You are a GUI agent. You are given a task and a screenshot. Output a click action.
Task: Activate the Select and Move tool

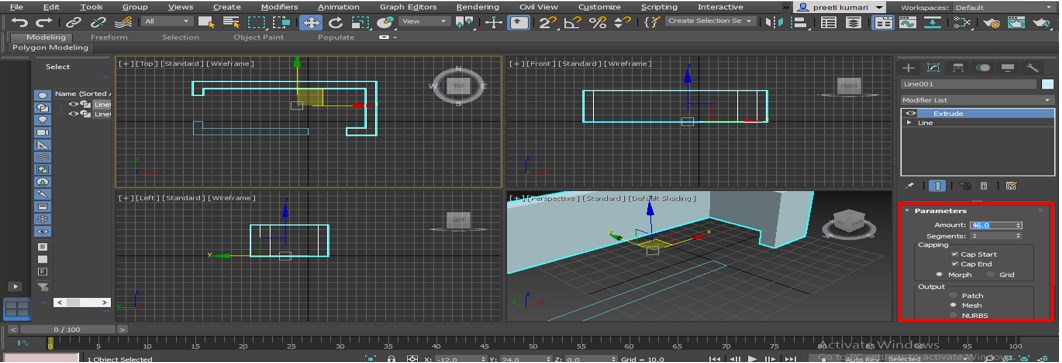click(310, 22)
